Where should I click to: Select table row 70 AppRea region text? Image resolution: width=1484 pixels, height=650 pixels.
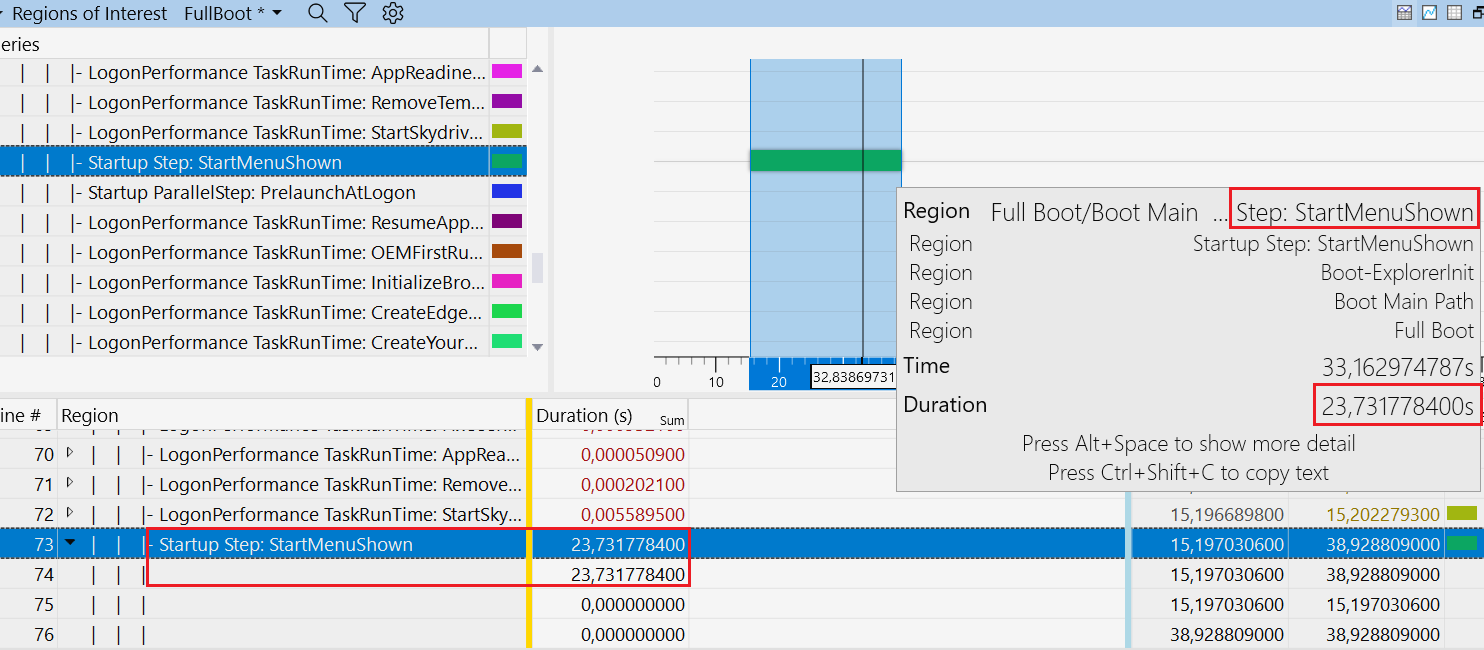341,455
